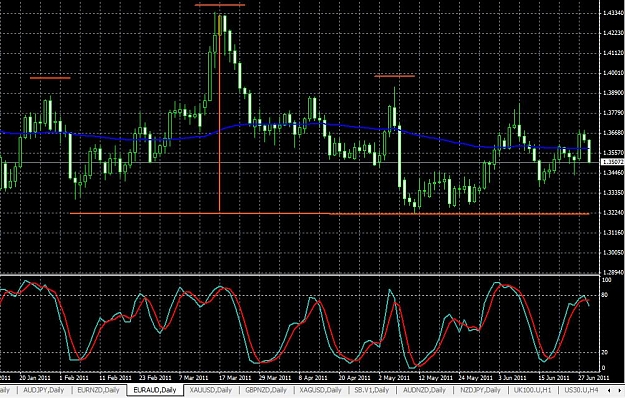Screen dimensions: 625x398
Task: Click the stochastic scale value 80
Action: click(605, 295)
